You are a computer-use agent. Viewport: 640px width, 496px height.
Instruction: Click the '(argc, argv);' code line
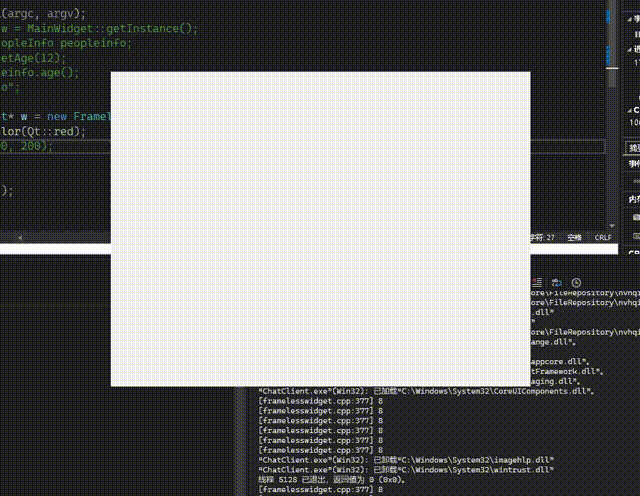click(43, 13)
